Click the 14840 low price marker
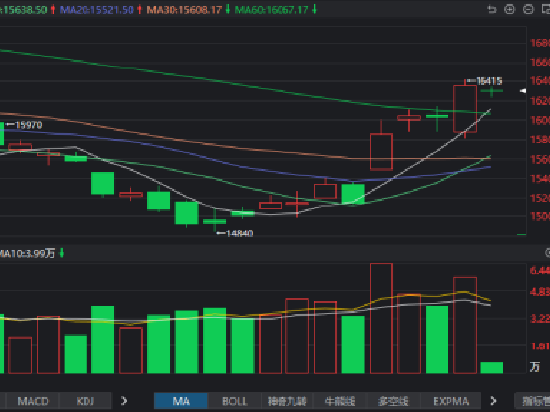Viewport: 550px width, 412px height. pos(235,233)
